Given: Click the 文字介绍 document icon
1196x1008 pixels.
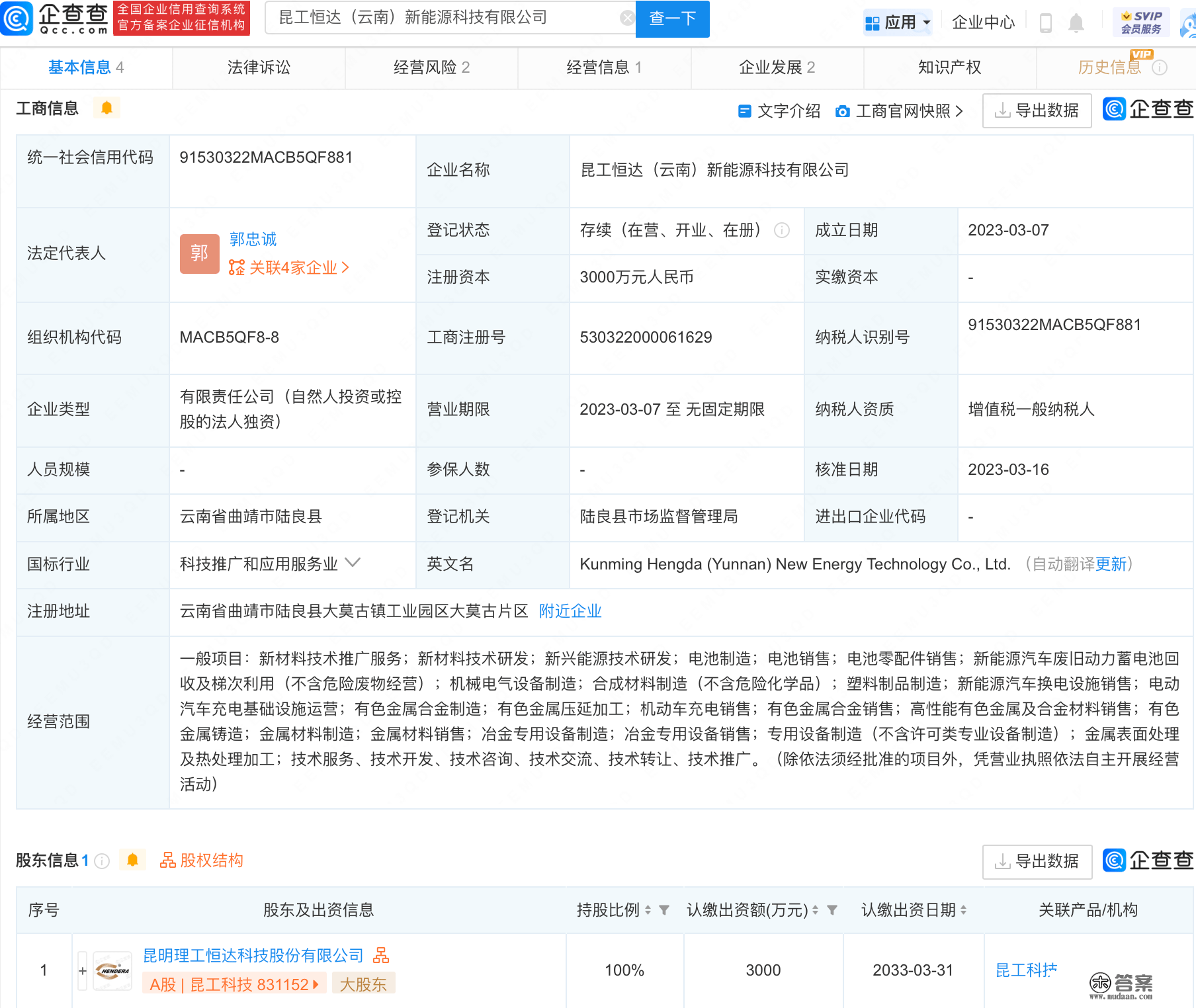Looking at the screenshot, I should click(x=744, y=111).
